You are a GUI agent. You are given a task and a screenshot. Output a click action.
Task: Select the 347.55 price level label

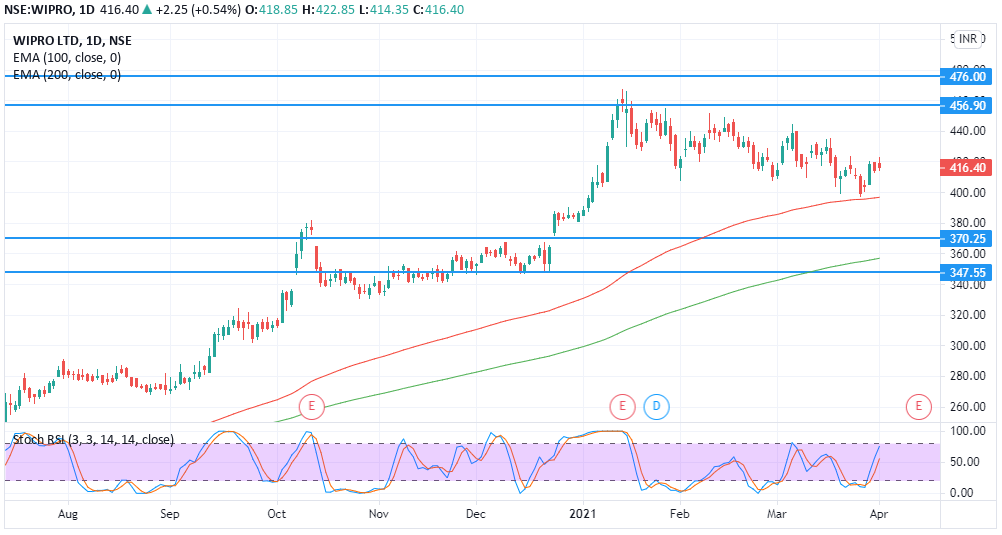pyautogui.click(x=968, y=272)
